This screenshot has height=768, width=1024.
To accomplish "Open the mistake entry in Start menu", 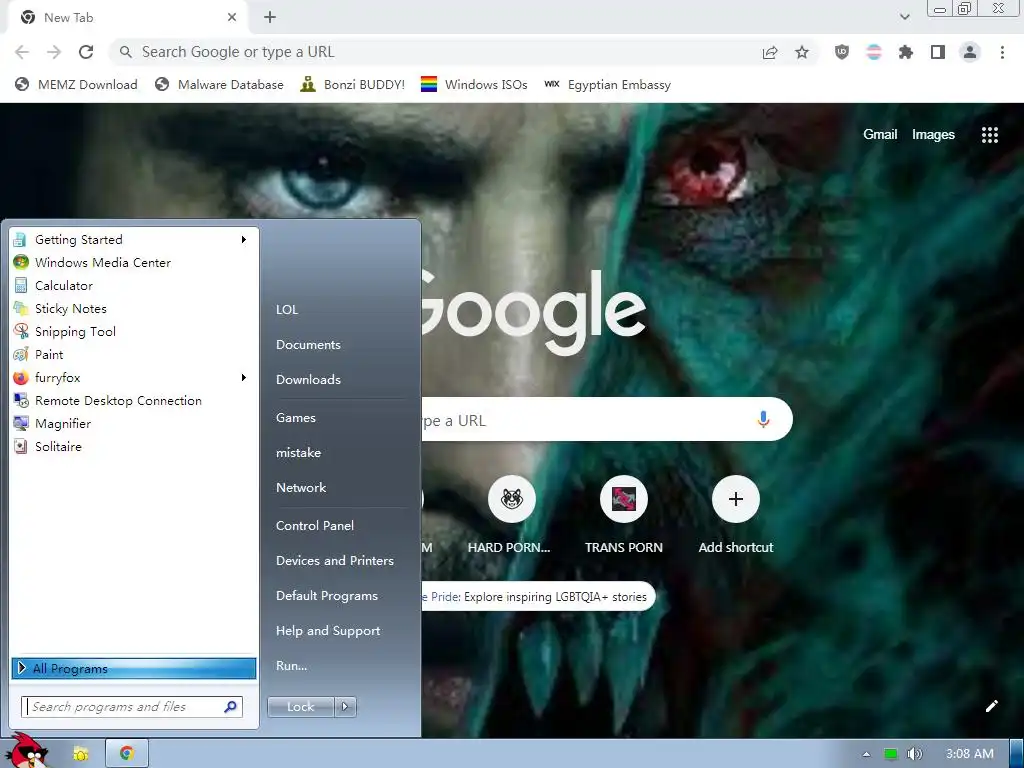I will pos(298,453).
